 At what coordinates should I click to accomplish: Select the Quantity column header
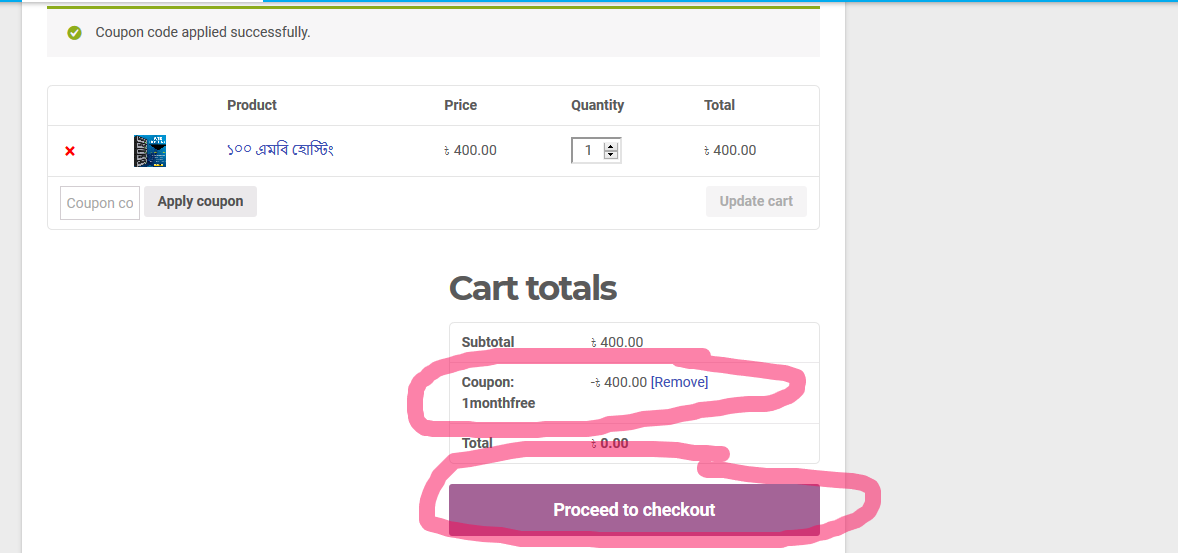coord(598,105)
